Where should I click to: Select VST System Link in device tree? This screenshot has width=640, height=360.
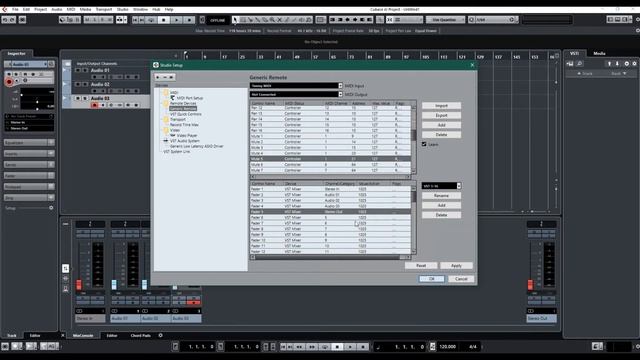(176, 151)
